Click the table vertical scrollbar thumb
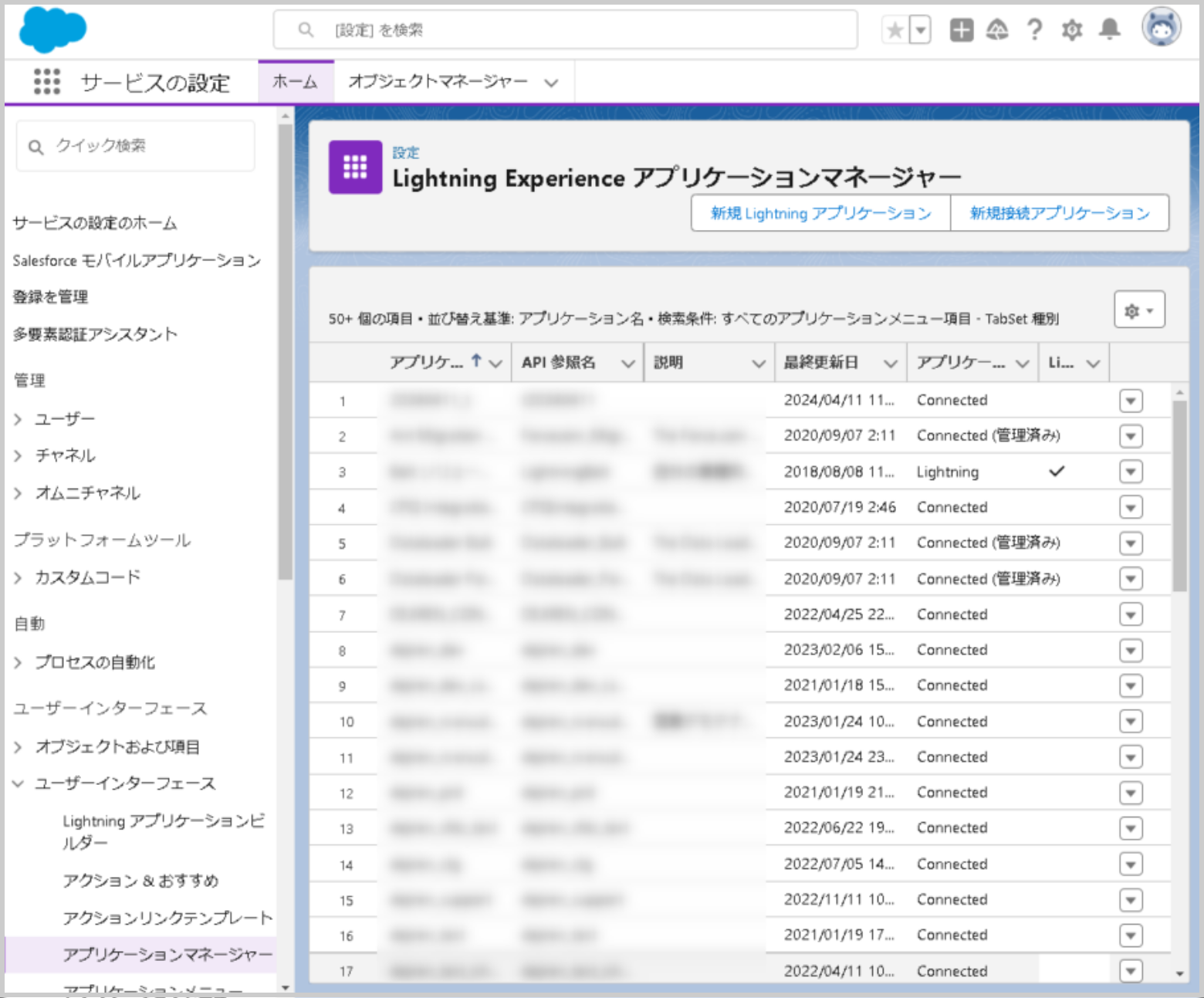 1179,496
